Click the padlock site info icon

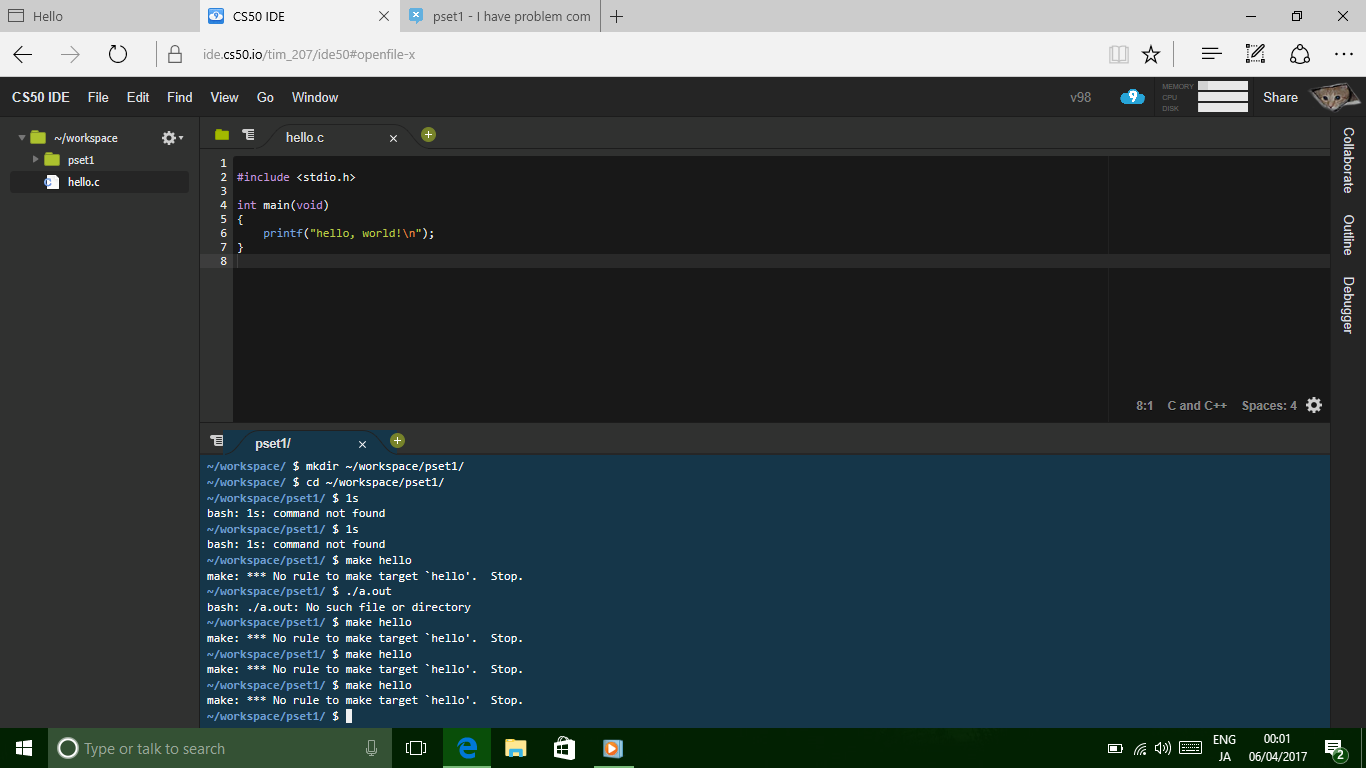tap(175, 54)
